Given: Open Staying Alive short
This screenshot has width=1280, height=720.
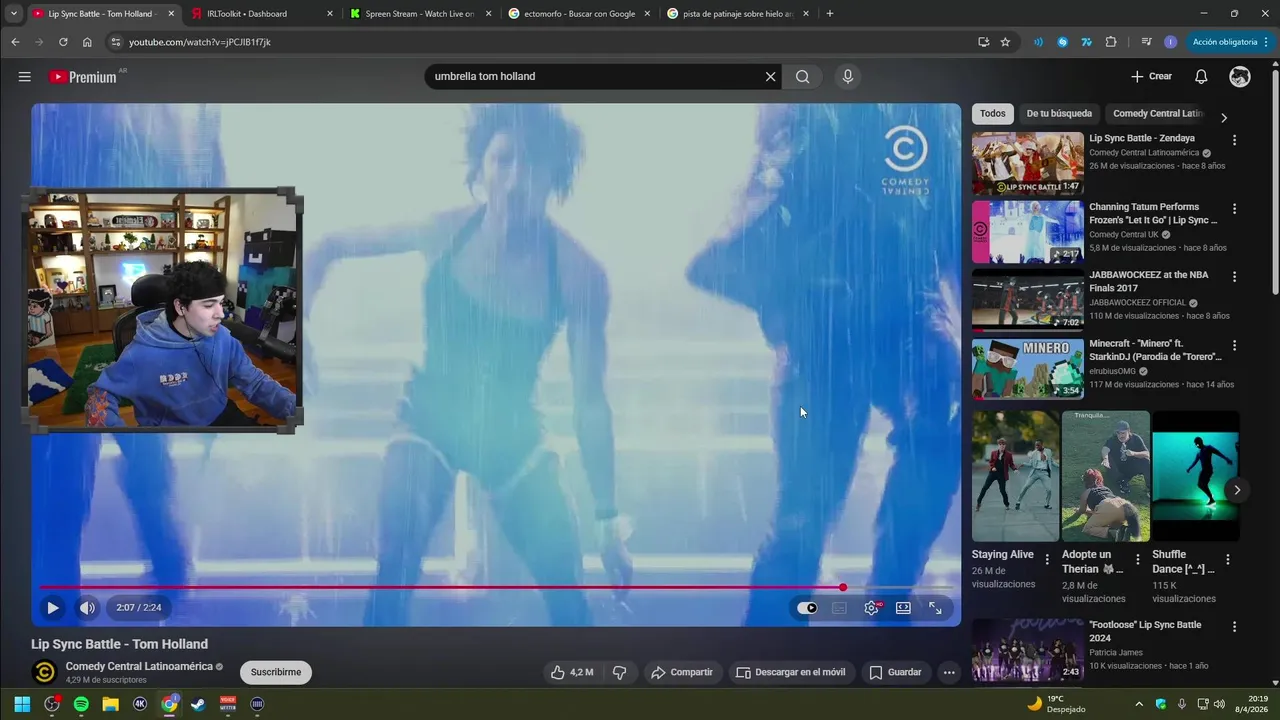Looking at the screenshot, I should tap(1015, 476).
